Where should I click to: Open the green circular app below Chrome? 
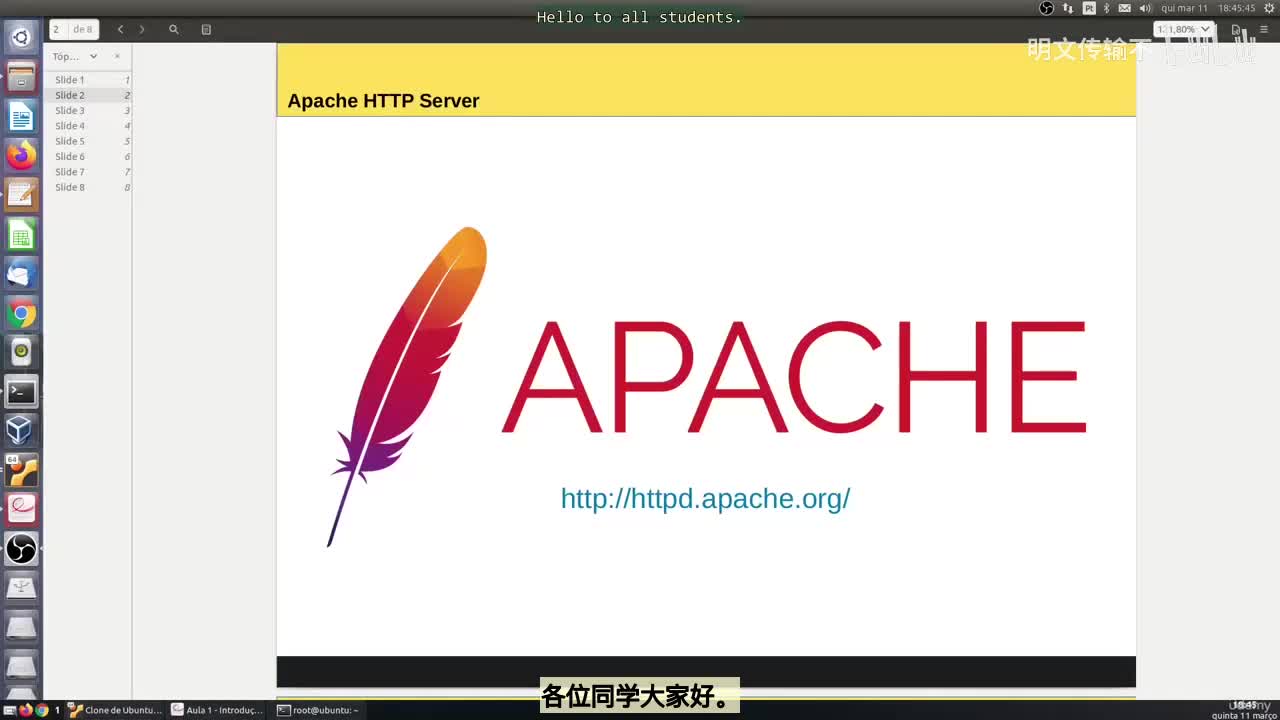click(21, 352)
